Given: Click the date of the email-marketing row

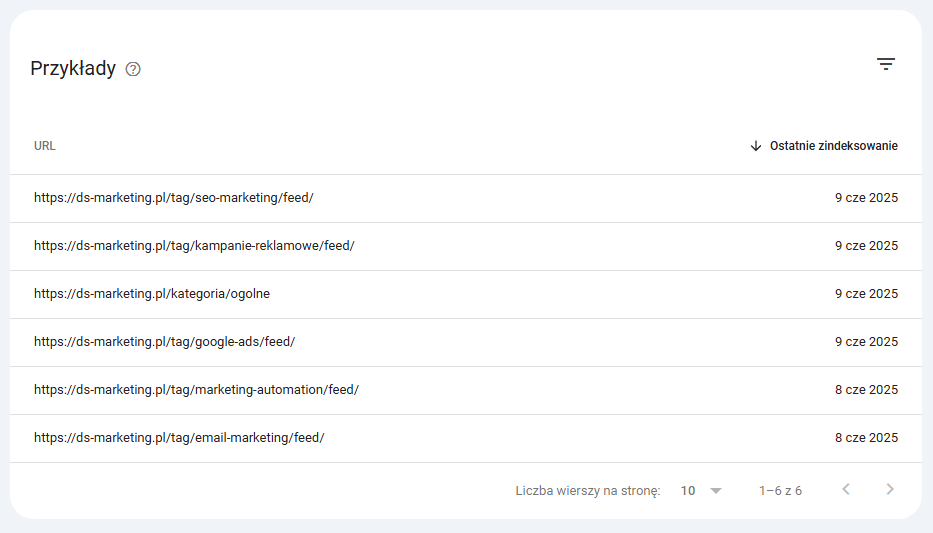Looking at the screenshot, I should (x=866, y=438).
